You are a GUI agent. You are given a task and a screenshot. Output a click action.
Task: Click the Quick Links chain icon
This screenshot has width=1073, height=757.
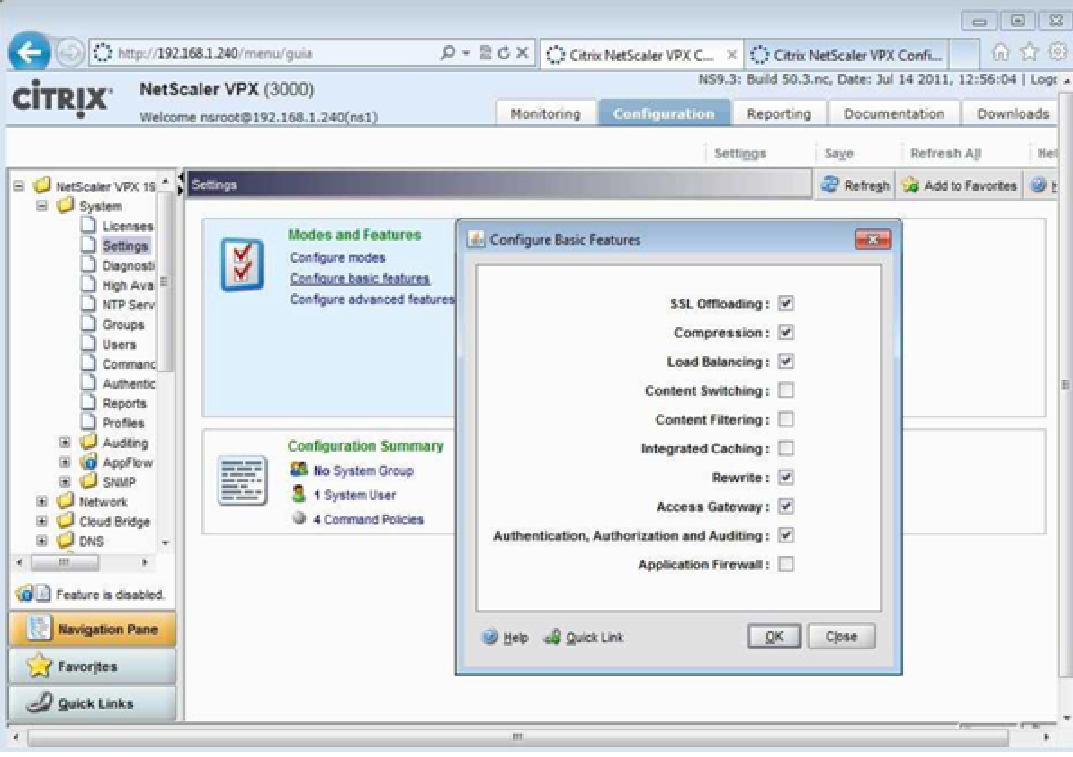click(x=40, y=702)
